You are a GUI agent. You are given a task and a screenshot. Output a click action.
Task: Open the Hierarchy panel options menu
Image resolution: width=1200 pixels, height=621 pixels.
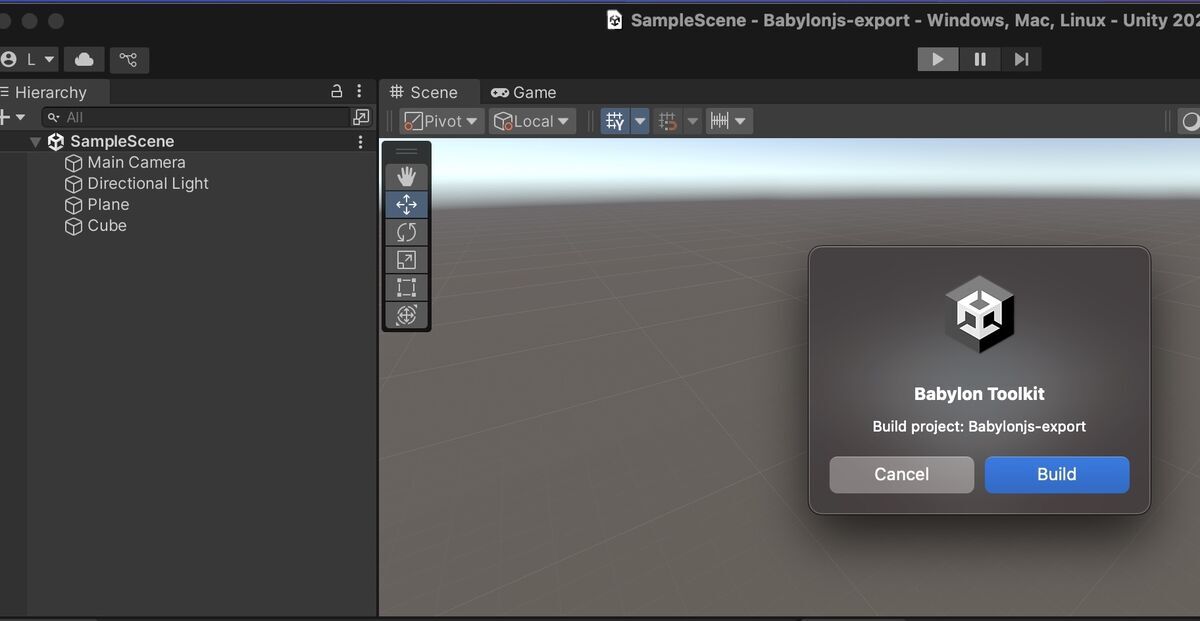(x=360, y=91)
